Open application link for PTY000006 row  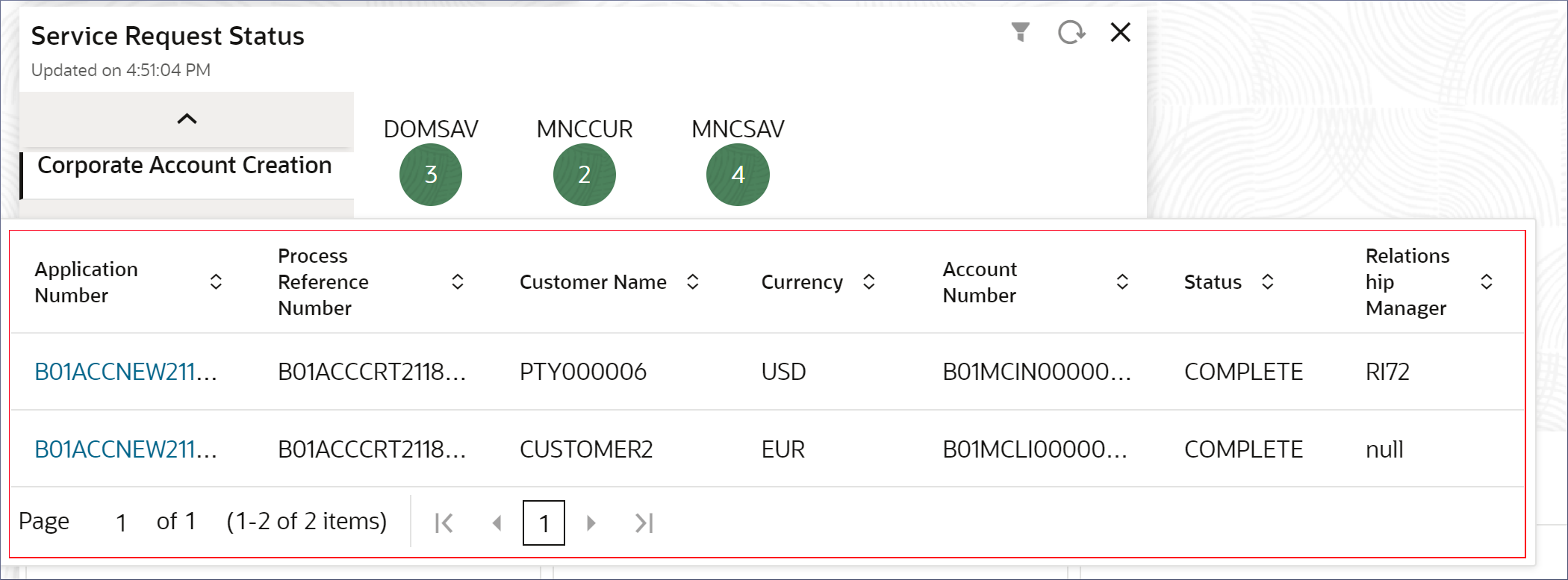(x=126, y=372)
